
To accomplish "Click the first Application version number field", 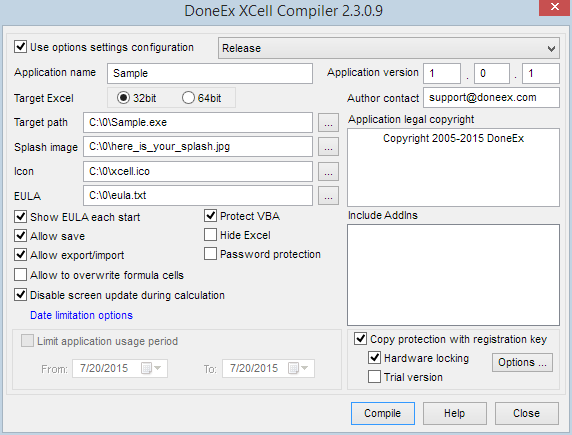I will coord(442,73).
